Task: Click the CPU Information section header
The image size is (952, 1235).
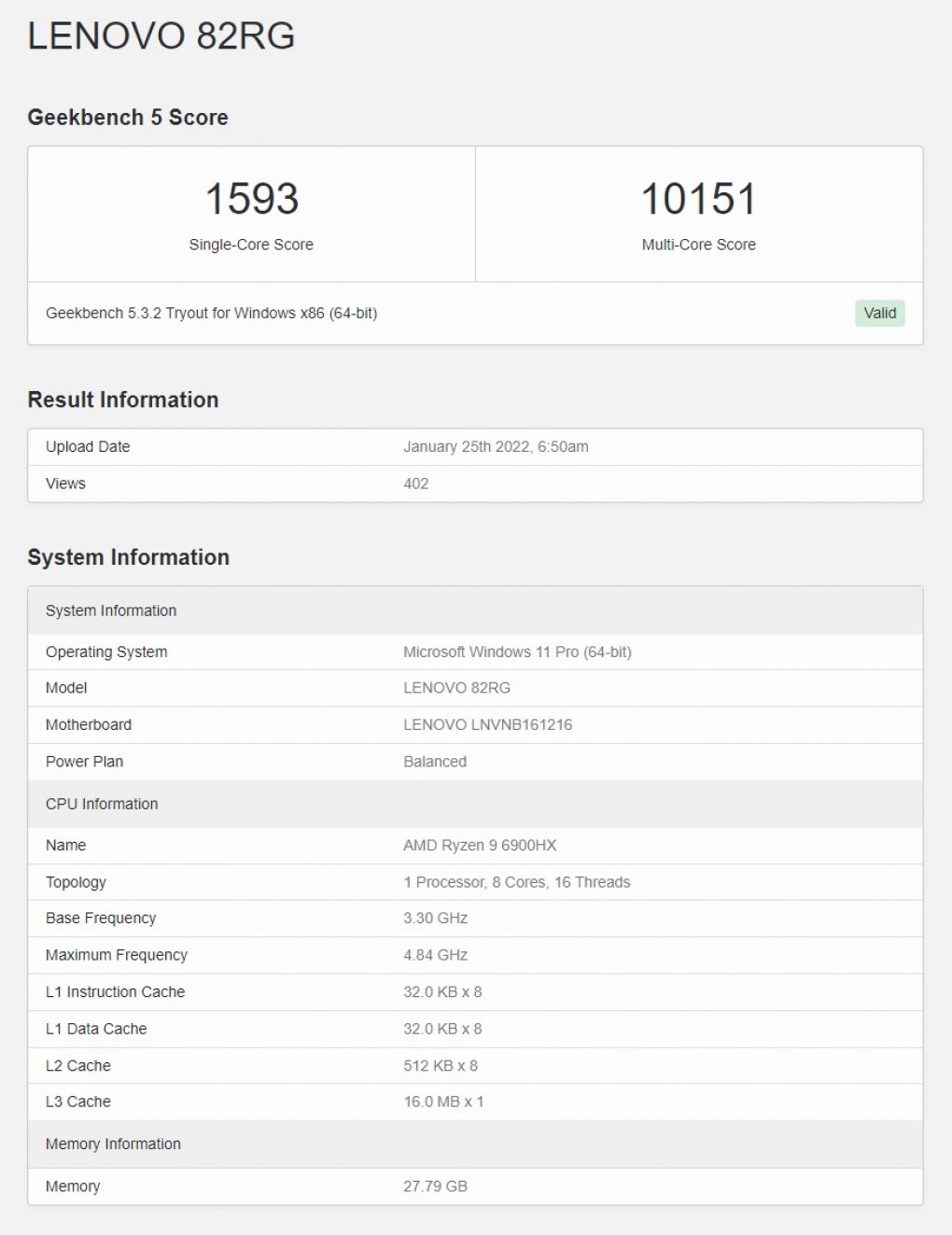Action: [x=475, y=804]
